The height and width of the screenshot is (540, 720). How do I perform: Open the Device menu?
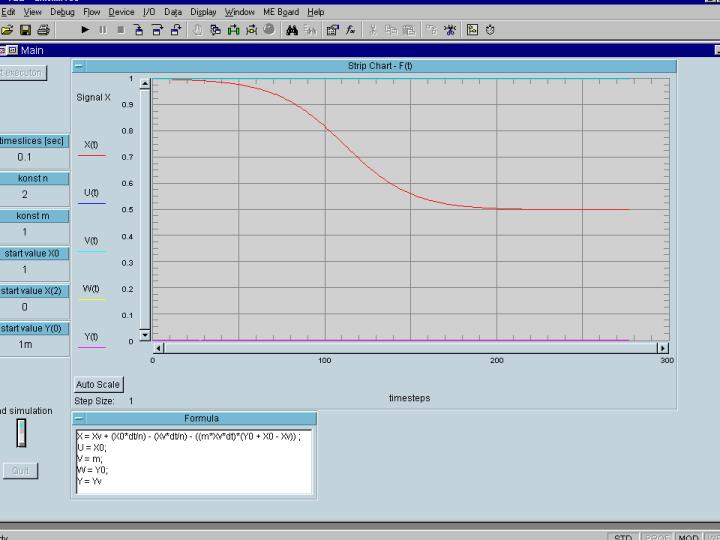click(x=121, y=12)
